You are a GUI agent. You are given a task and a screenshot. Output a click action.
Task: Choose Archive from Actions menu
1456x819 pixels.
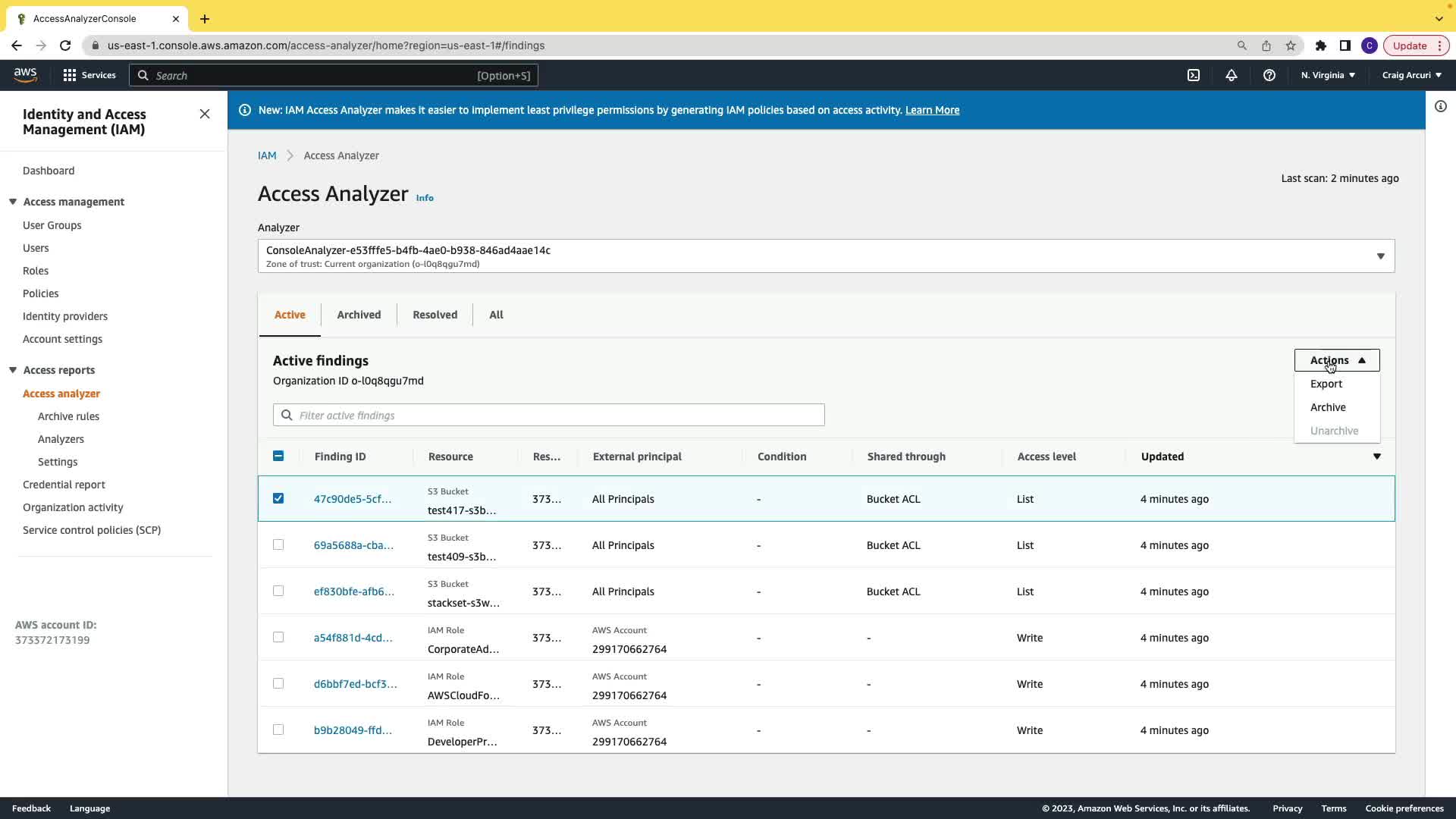coord(1328,407)
